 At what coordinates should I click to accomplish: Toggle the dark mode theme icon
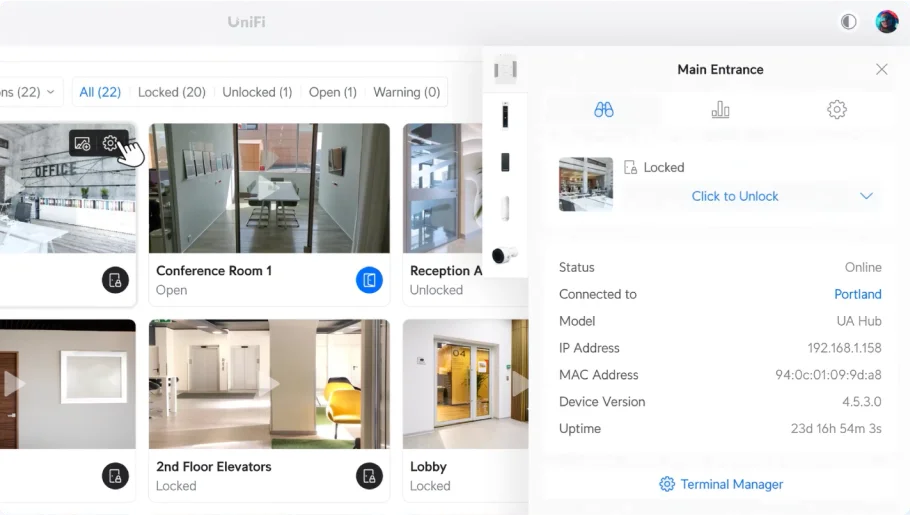point(848,22)
